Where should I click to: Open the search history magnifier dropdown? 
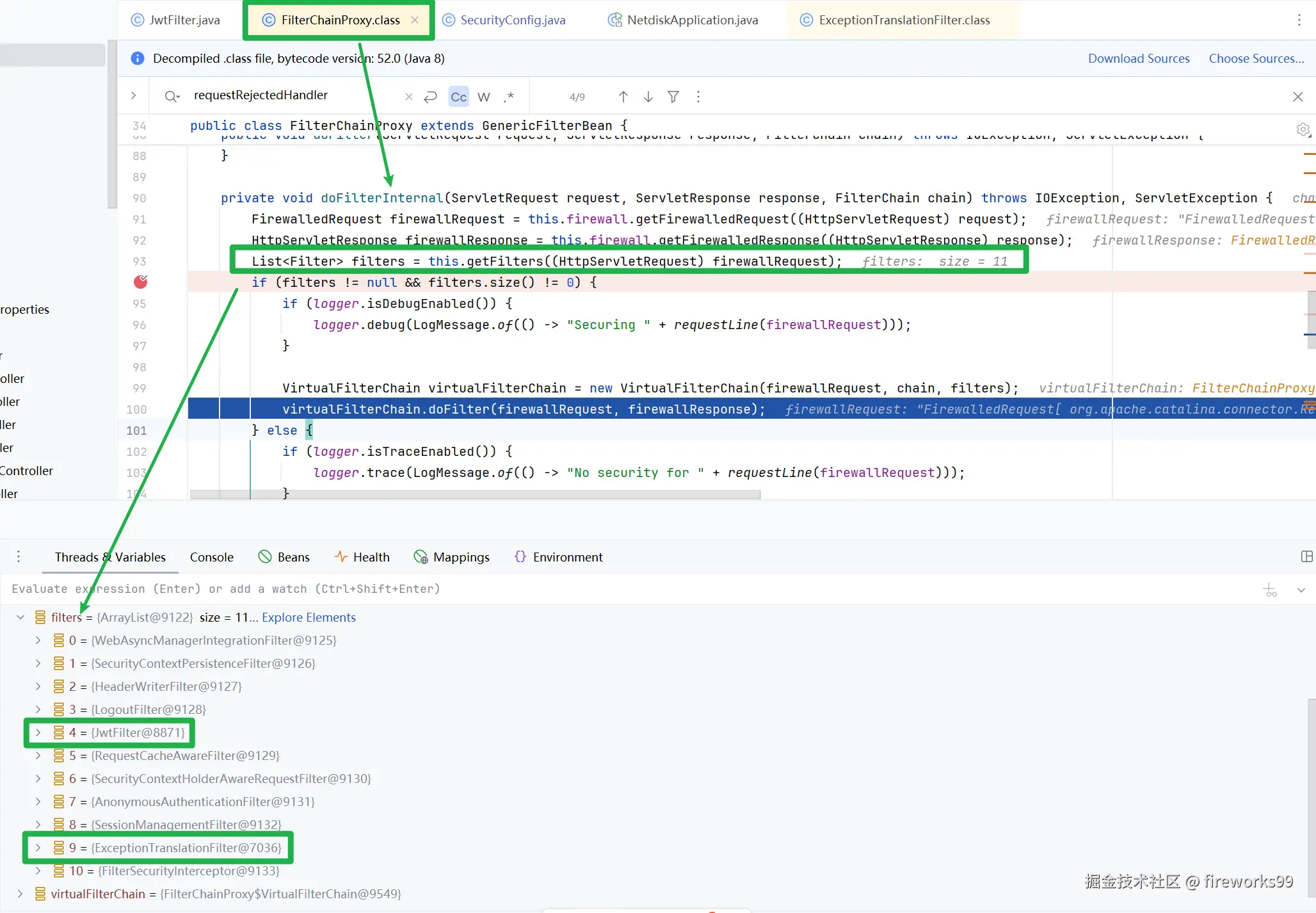172,97
